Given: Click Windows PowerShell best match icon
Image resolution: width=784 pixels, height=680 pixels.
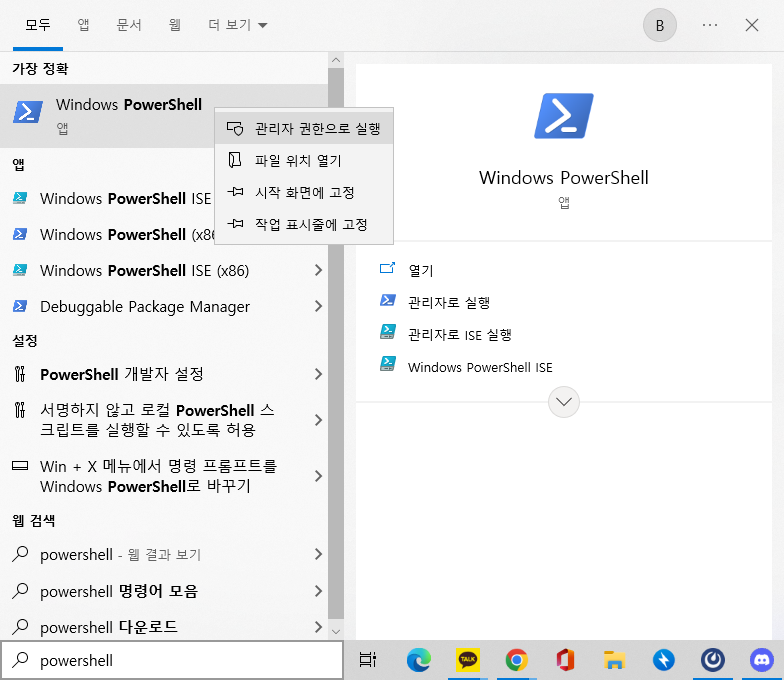Looking at the screenshot, I should tap(28, 112).
